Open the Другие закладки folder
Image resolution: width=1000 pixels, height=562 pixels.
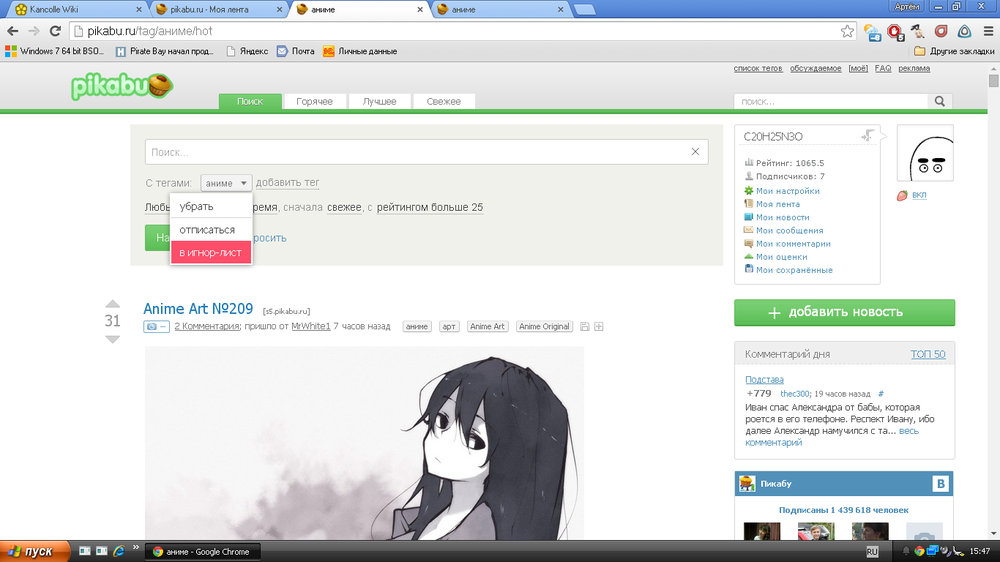coord(954,51)
